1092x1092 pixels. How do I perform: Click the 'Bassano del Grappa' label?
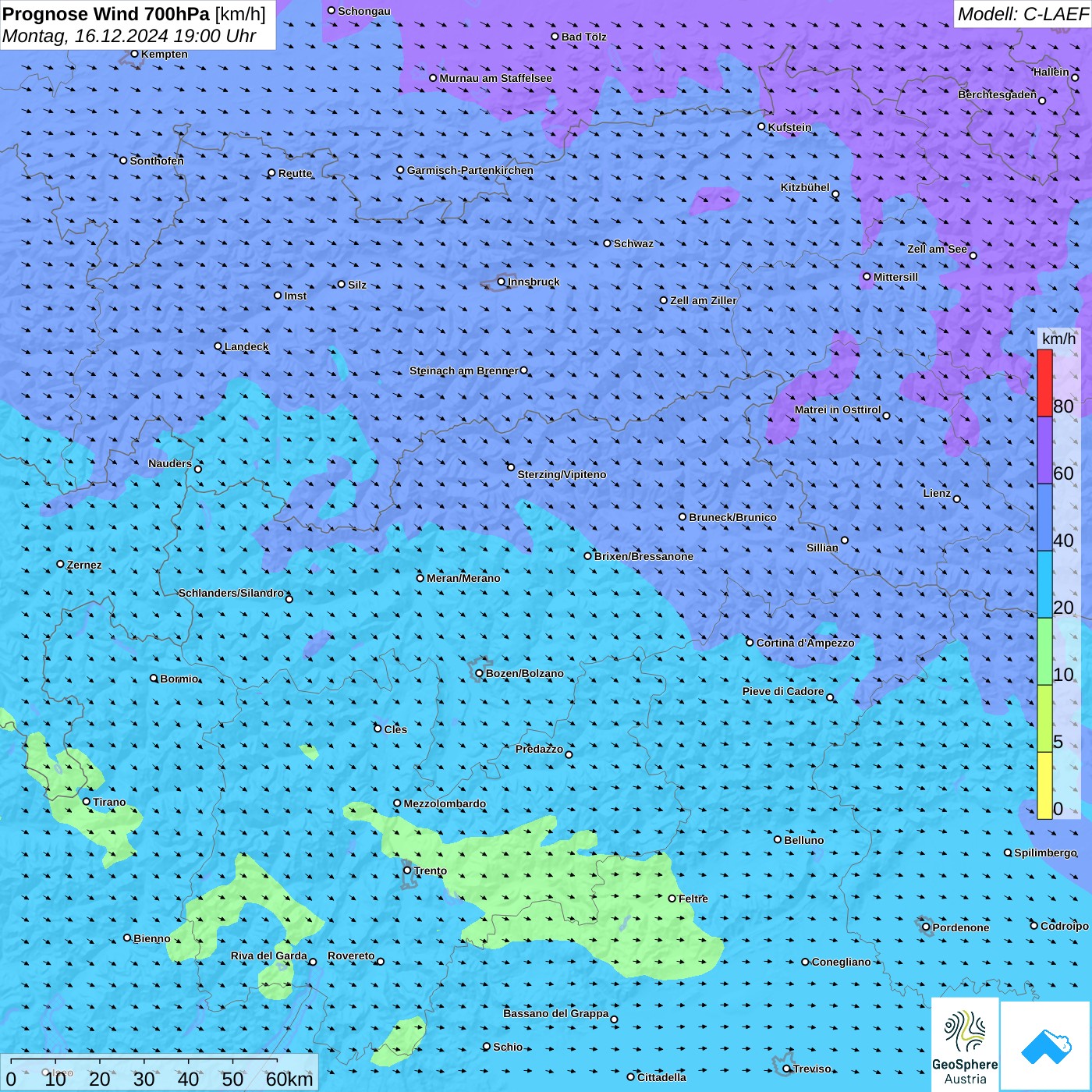pyautogui.click(x=556, y=1013)
